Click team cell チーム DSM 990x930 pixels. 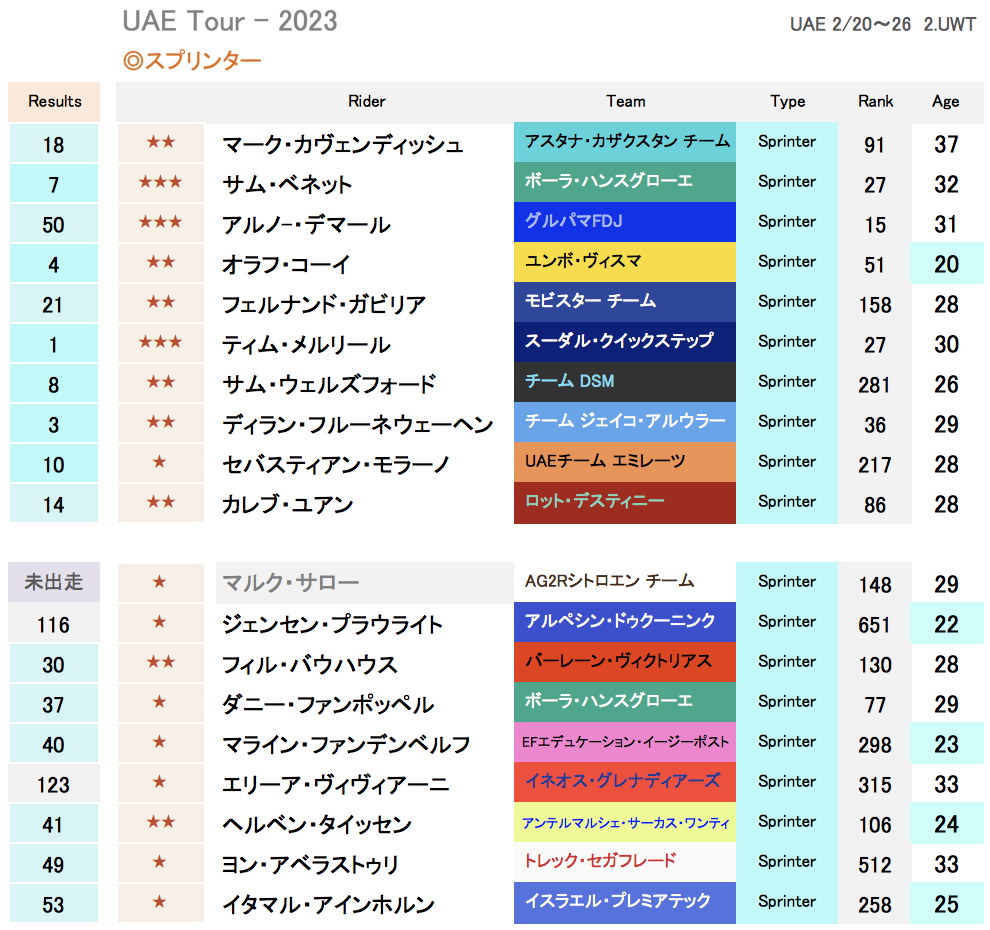pyautogui.click(x=625, y=382)
